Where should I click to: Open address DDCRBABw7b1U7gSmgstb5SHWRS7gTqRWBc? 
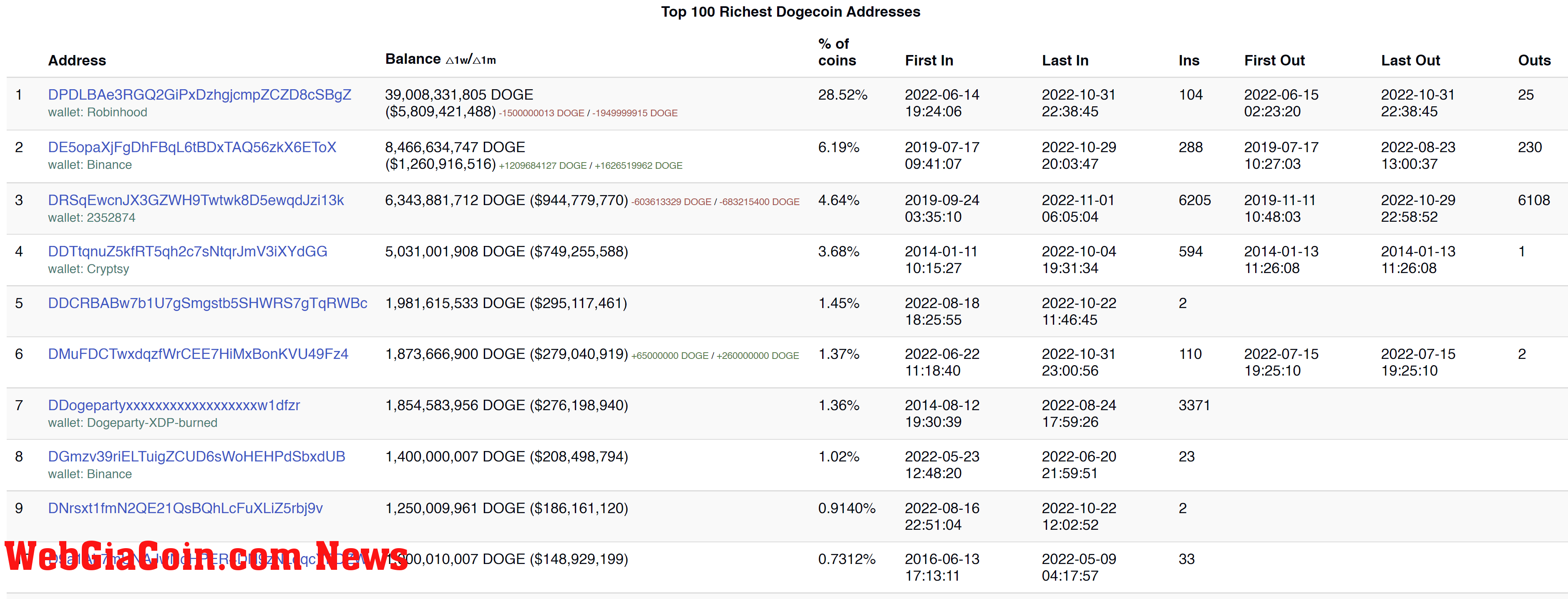[x=208, y=303]
